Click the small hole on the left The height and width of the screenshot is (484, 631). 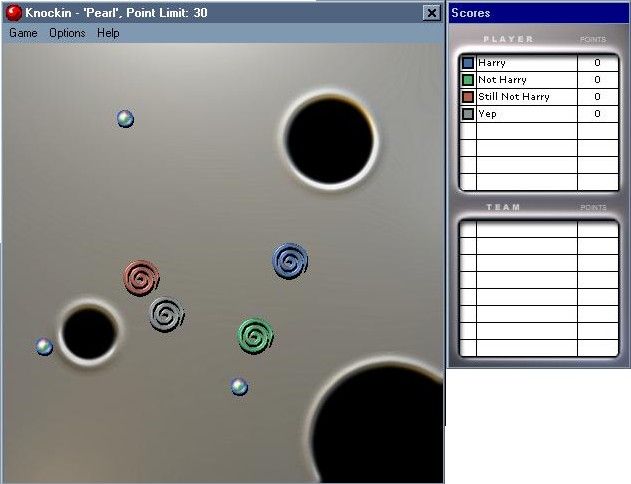pyautogui.click(x=89, y=333)
